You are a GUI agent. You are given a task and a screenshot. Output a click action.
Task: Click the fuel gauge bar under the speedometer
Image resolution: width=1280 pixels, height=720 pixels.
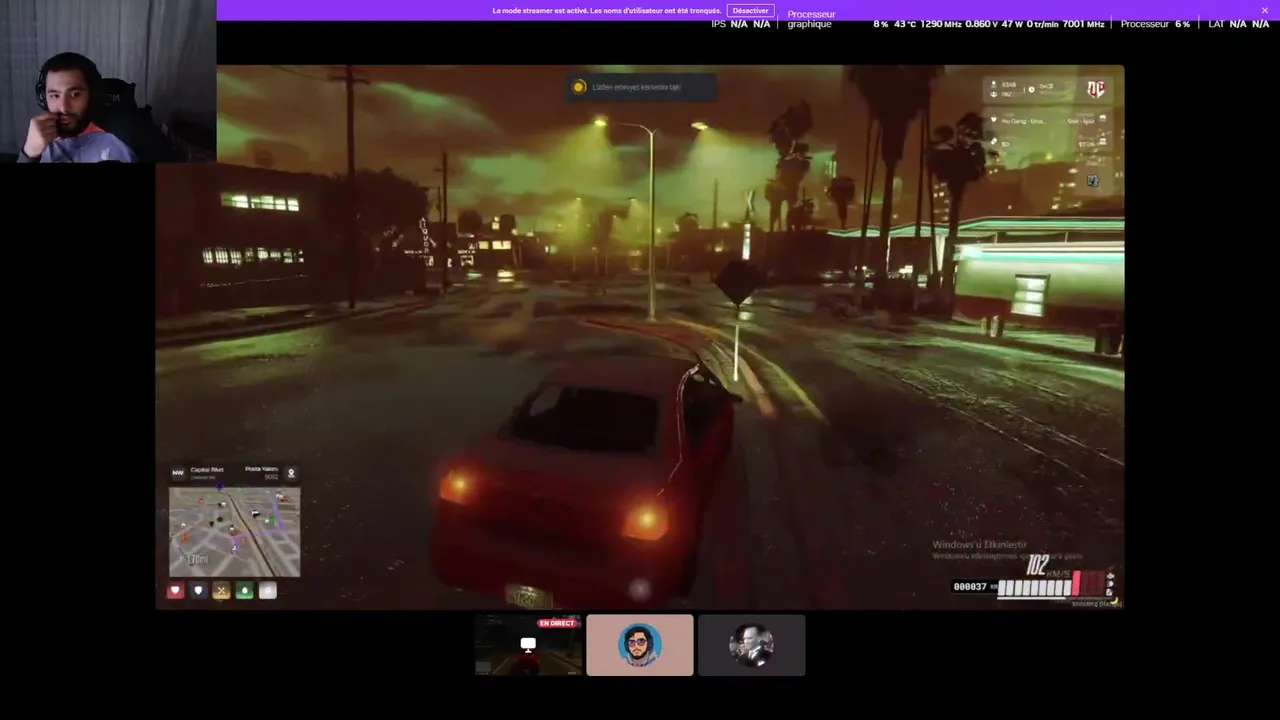point(1054,598)
